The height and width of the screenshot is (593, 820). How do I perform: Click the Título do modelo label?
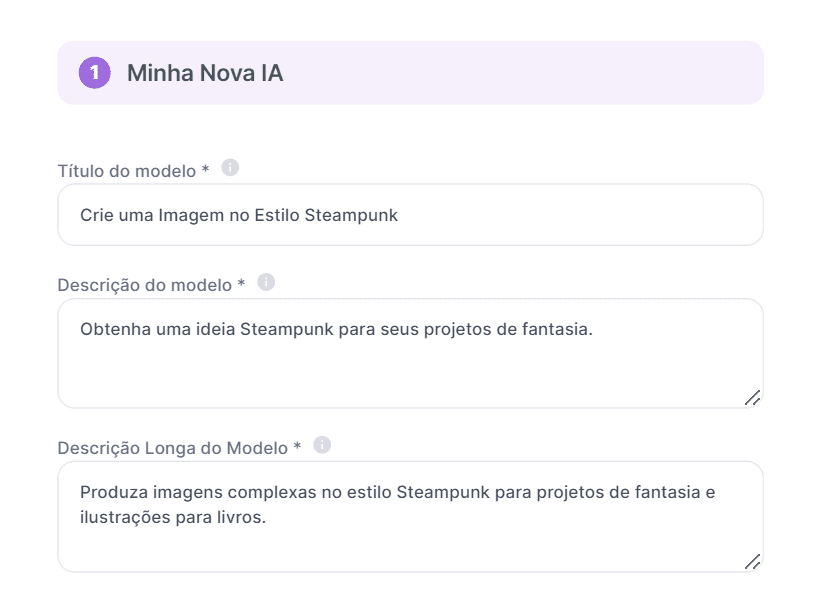(x=133, y=170)
